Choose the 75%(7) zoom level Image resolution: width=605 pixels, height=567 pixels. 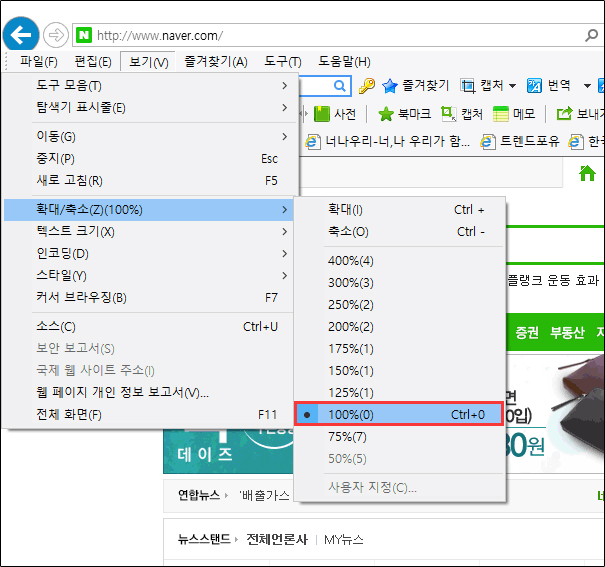tap(347, 436)
